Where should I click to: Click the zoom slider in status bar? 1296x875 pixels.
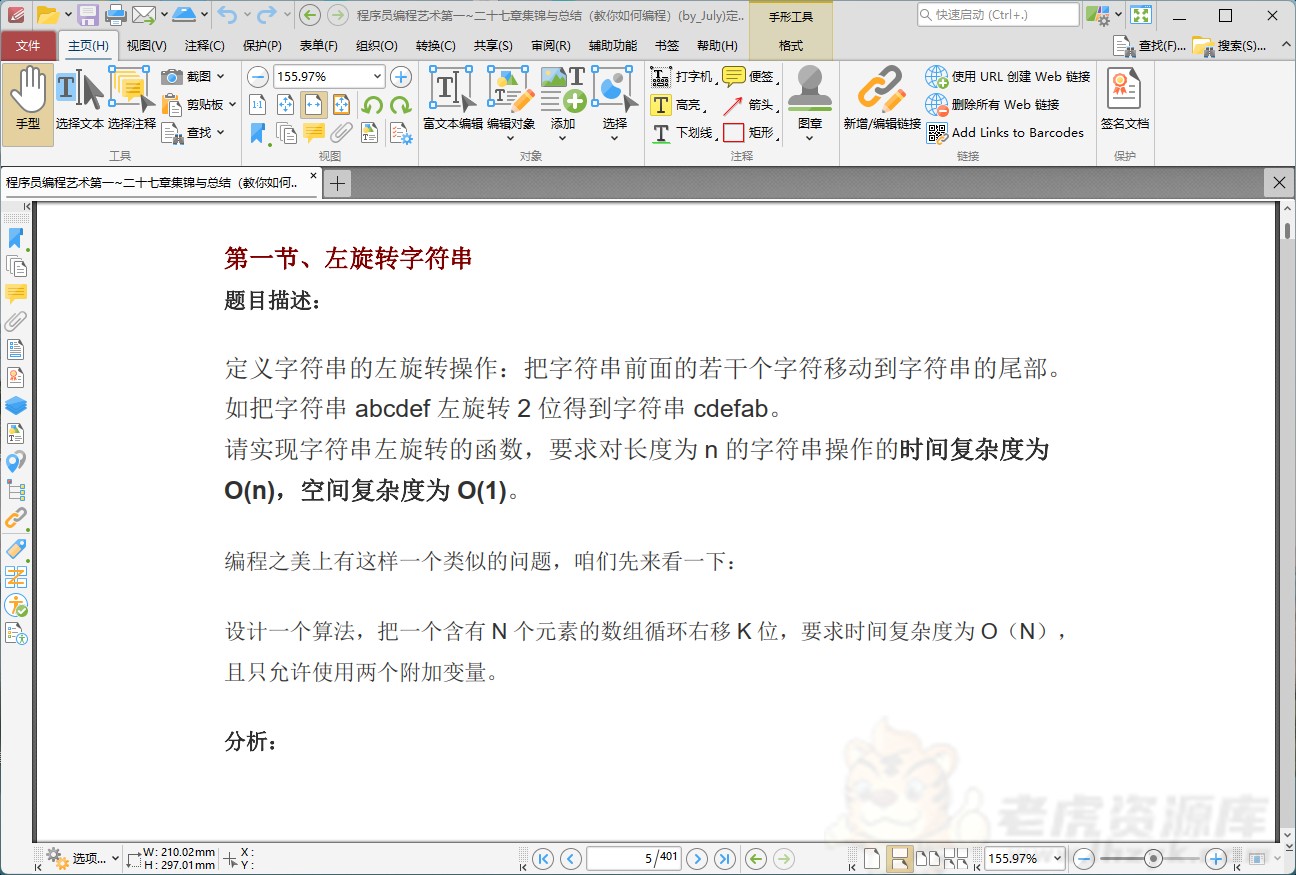coord(1153,859)
